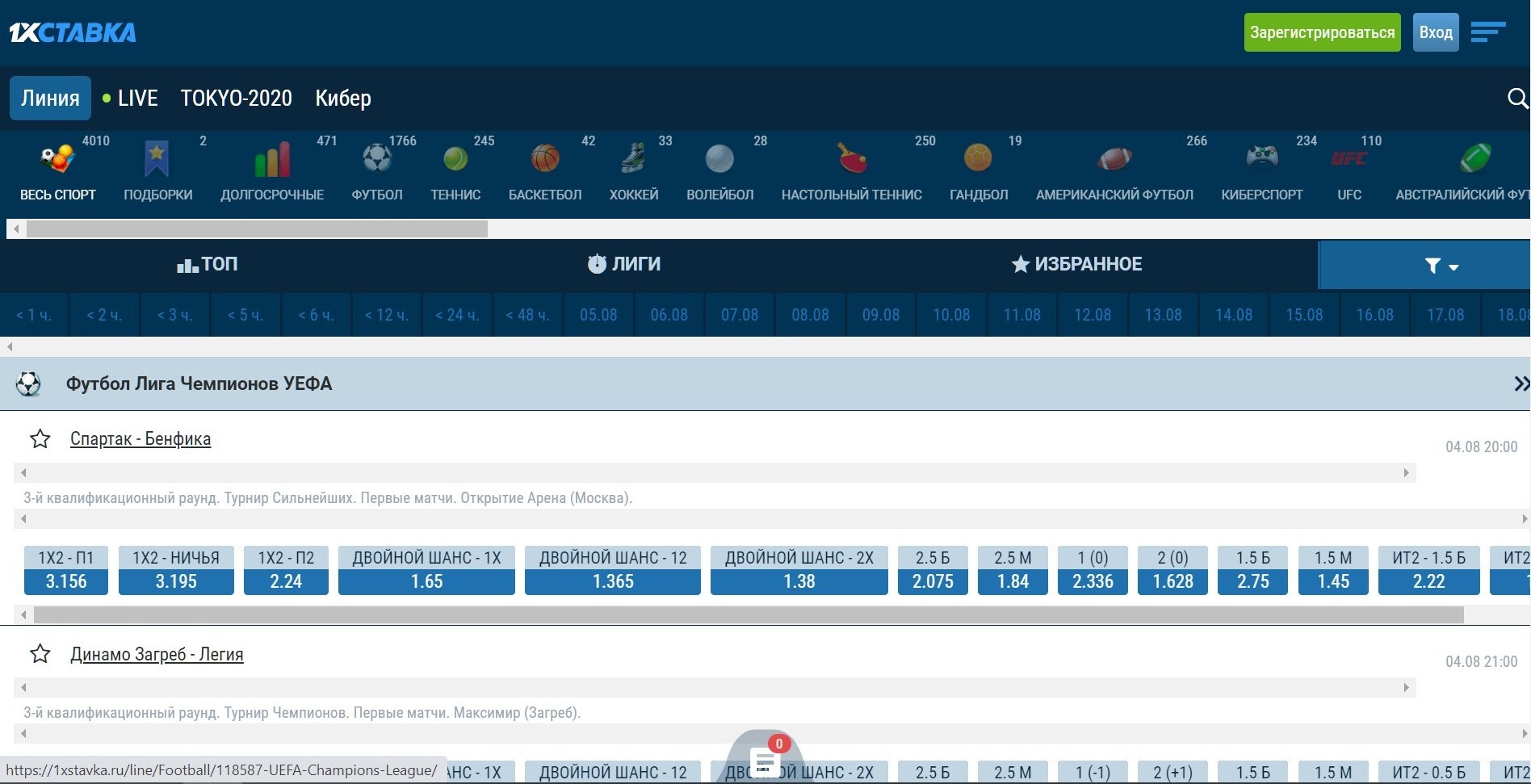Select the Волейбол ball icon
Screen dimensions: 1531x784
[719, 158]
